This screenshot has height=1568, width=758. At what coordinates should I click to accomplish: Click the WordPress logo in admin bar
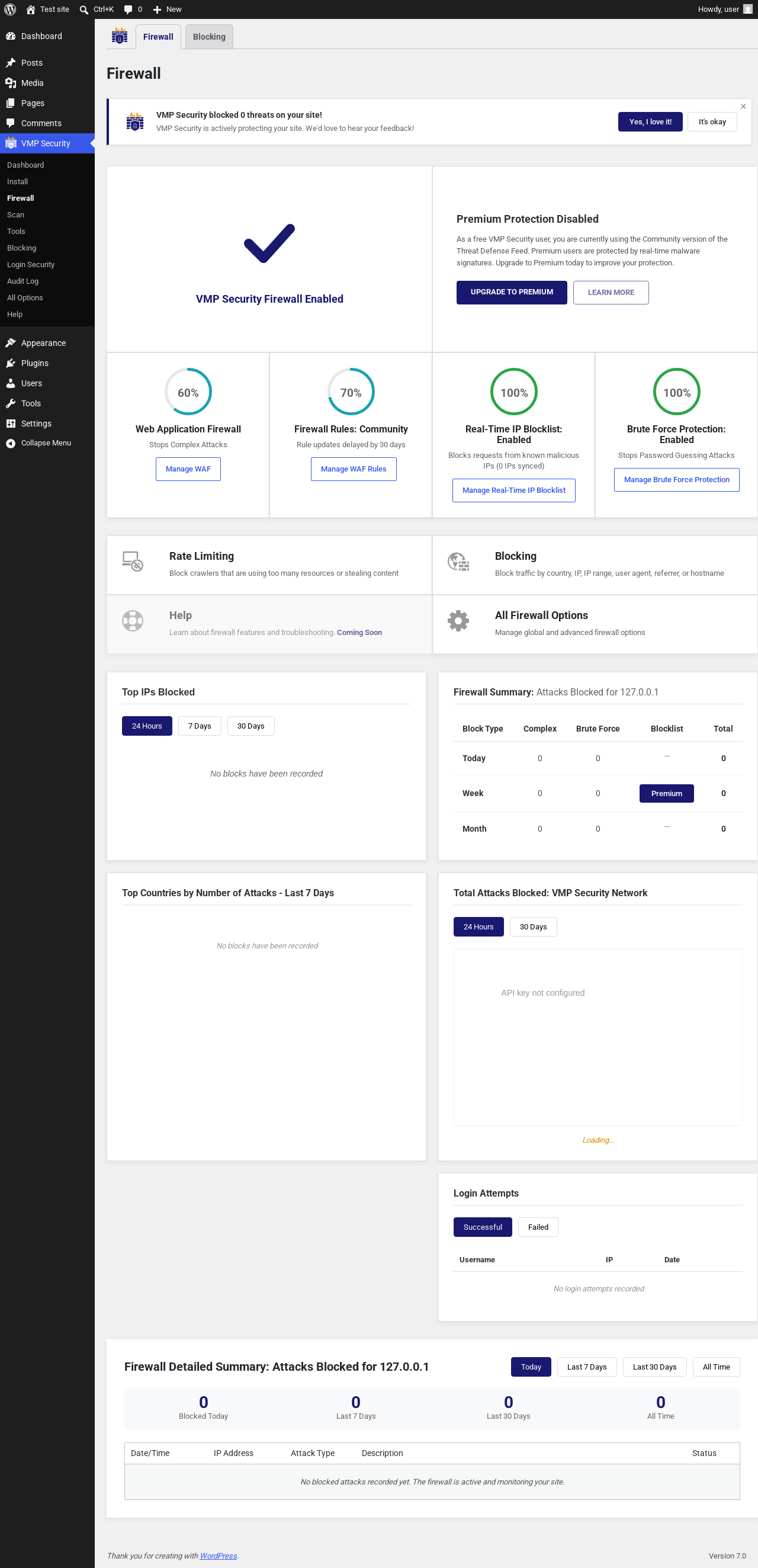[10, 9]
